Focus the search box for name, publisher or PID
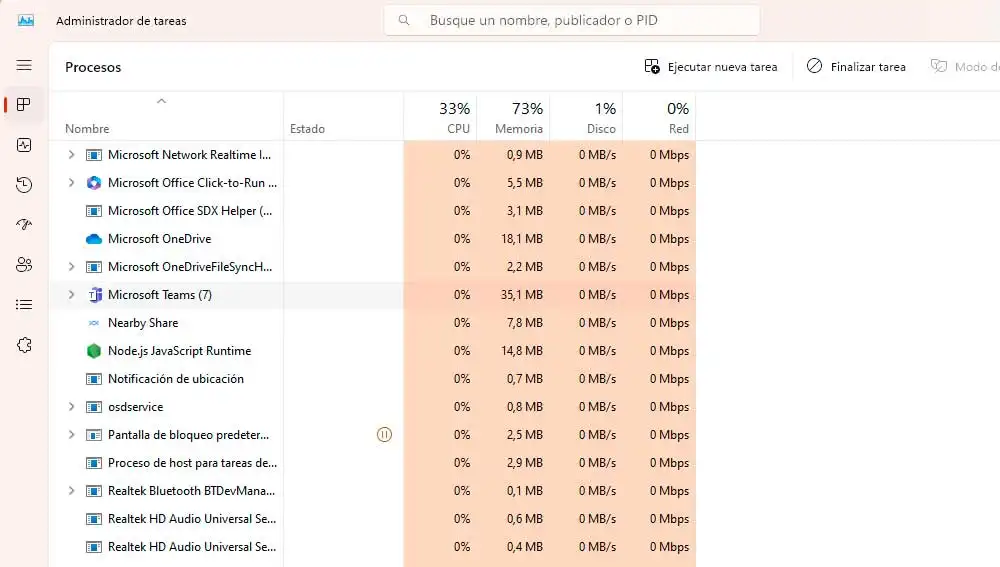Viewport: 1000px width, 567px height. (571, 20)
